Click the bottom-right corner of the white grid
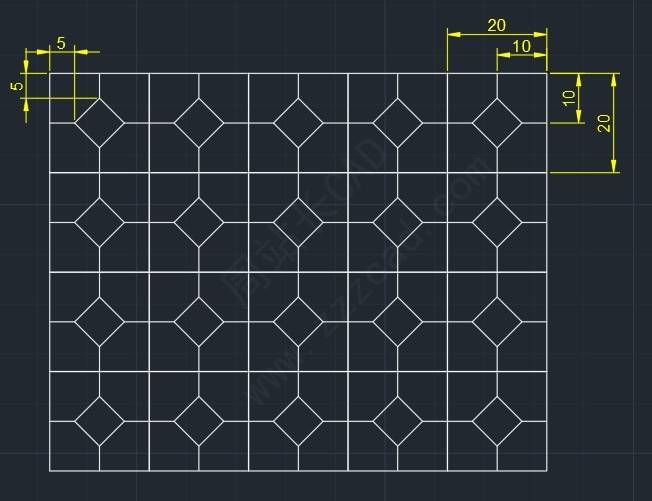652x501 pixels. click(x=547, y=470)
